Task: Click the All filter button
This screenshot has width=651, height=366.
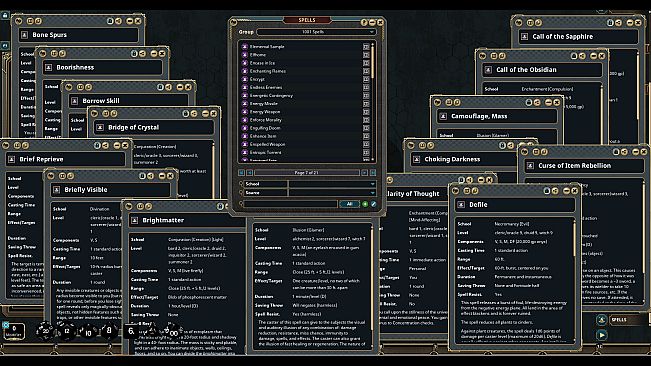Action: pos(349,204)
